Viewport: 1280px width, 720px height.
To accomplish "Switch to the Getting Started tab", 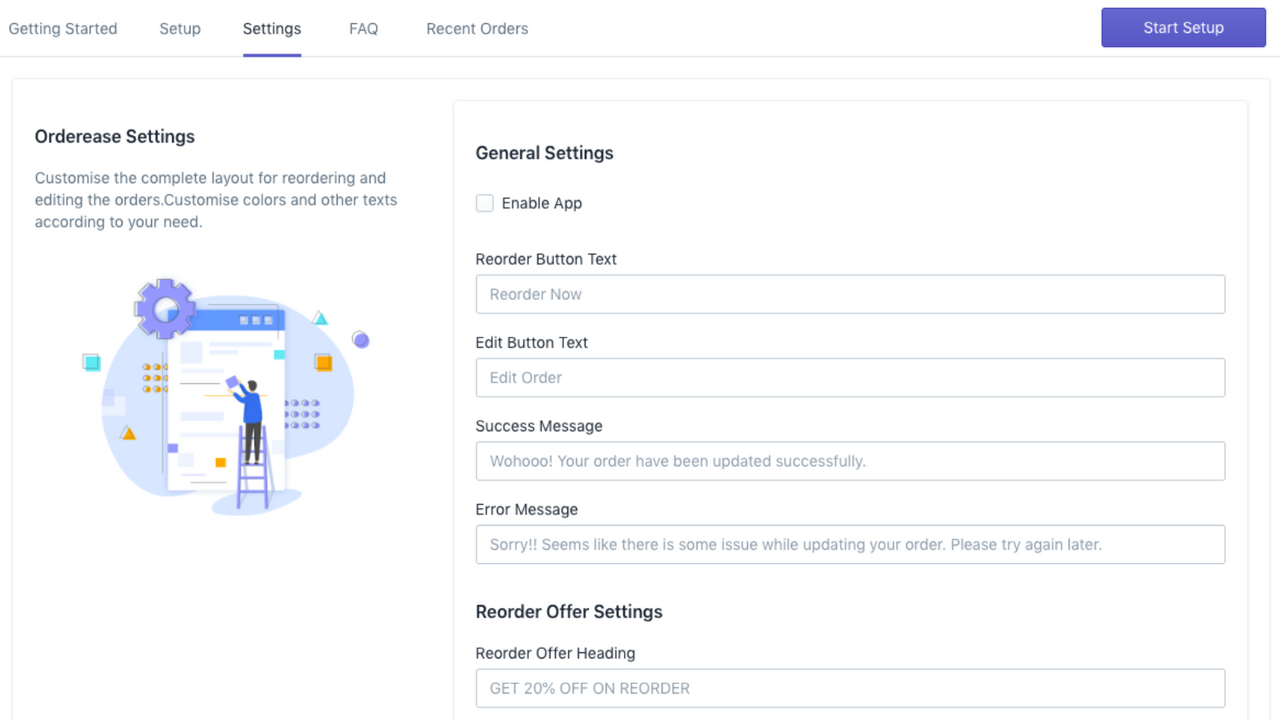I will (62, 28).
